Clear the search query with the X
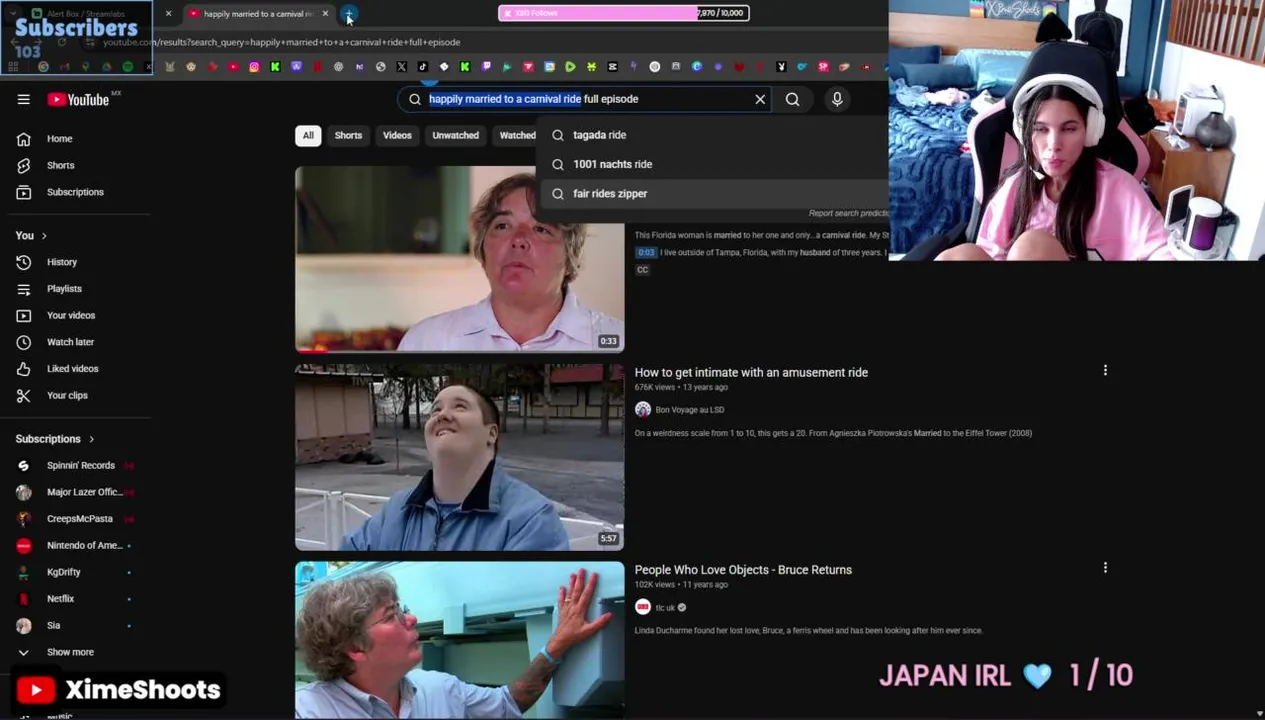Image resolution: width=1265 pixels, height=720 pixels. [x=760, y=99]
